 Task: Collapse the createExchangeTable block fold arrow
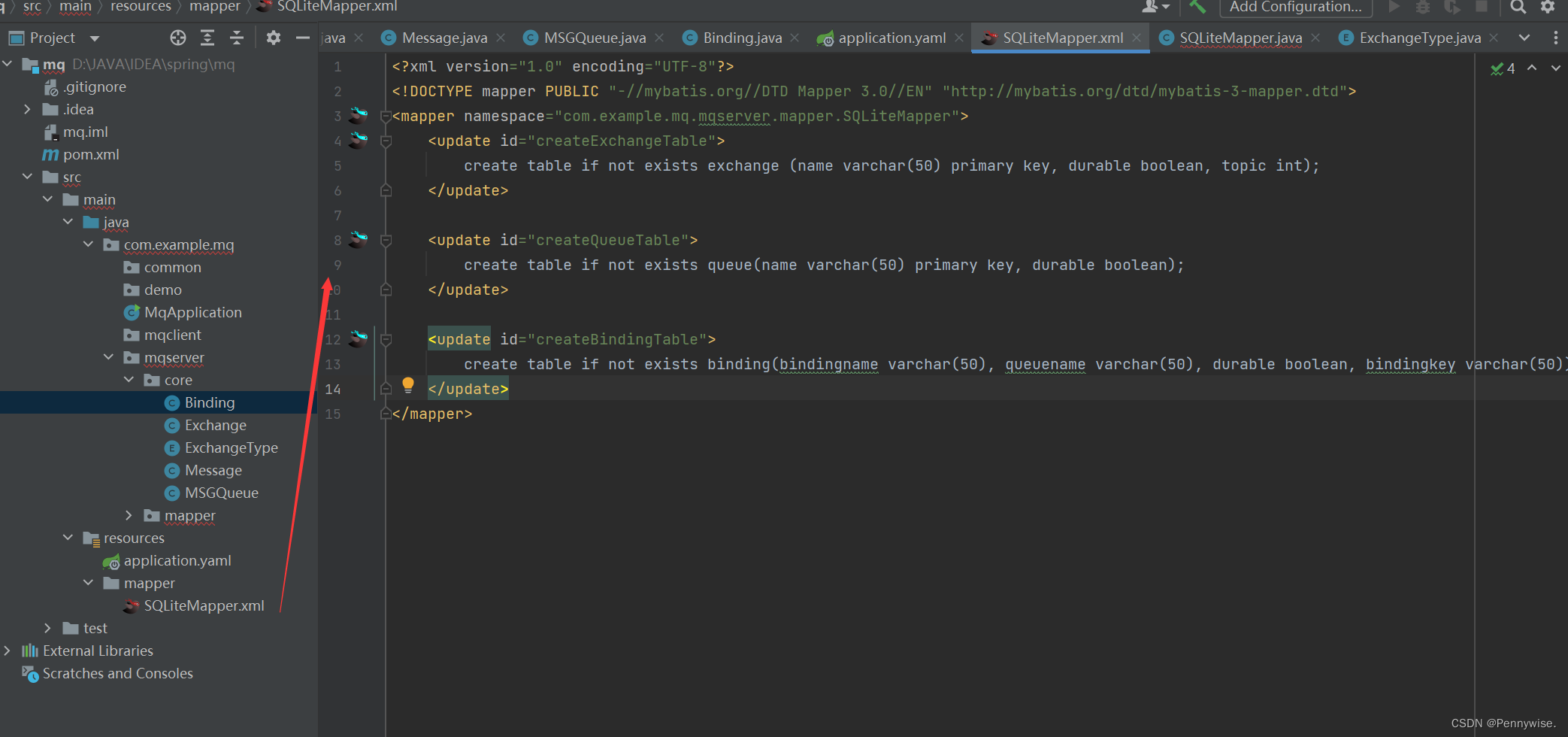click(386, 141)
